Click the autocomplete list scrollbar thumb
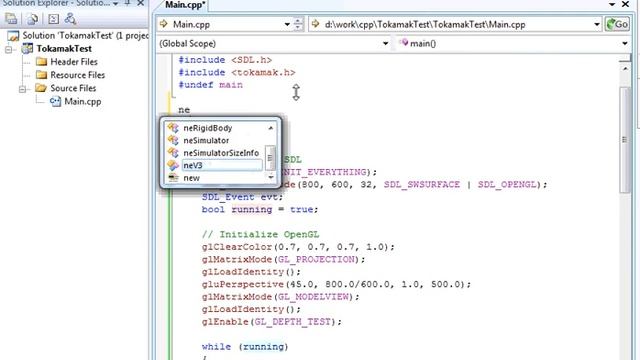 [270, 158]
